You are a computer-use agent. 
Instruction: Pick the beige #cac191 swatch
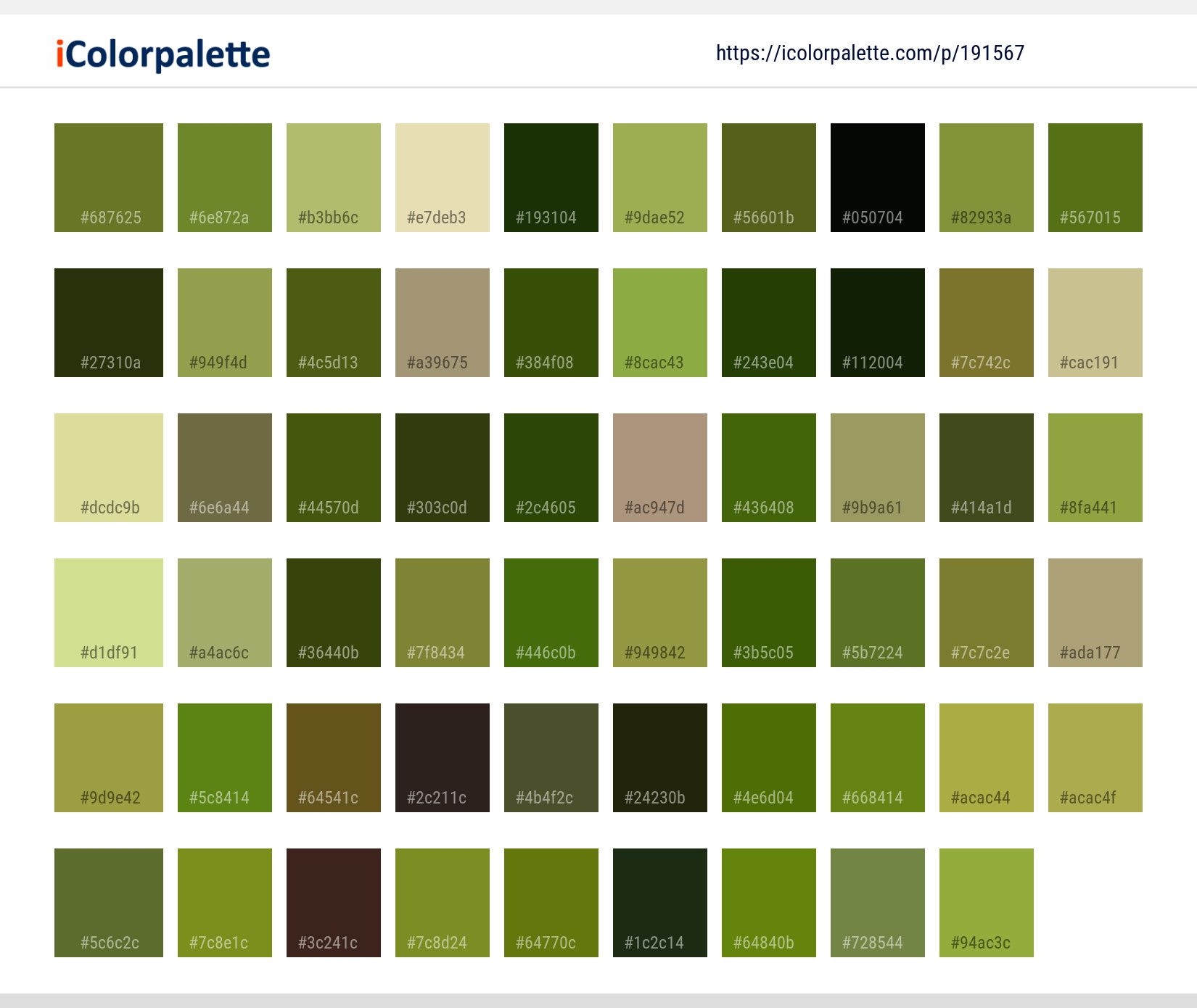pos(1095,323)
